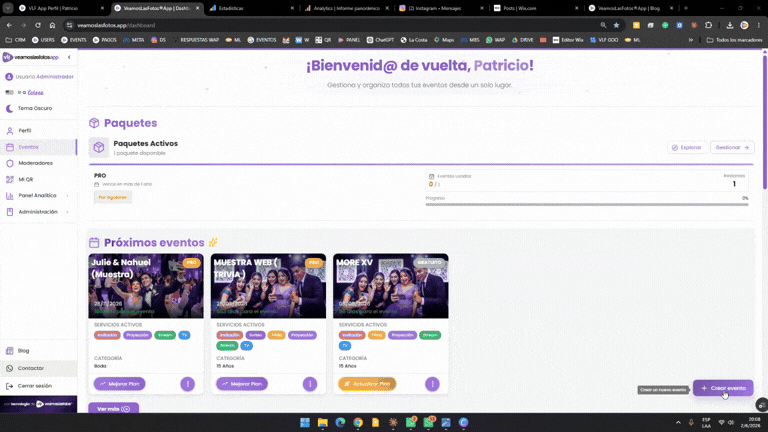Open Mi QR page
The width and height of the screenshot is (768, 432).
pyautogui.click(x=25, y=180)
